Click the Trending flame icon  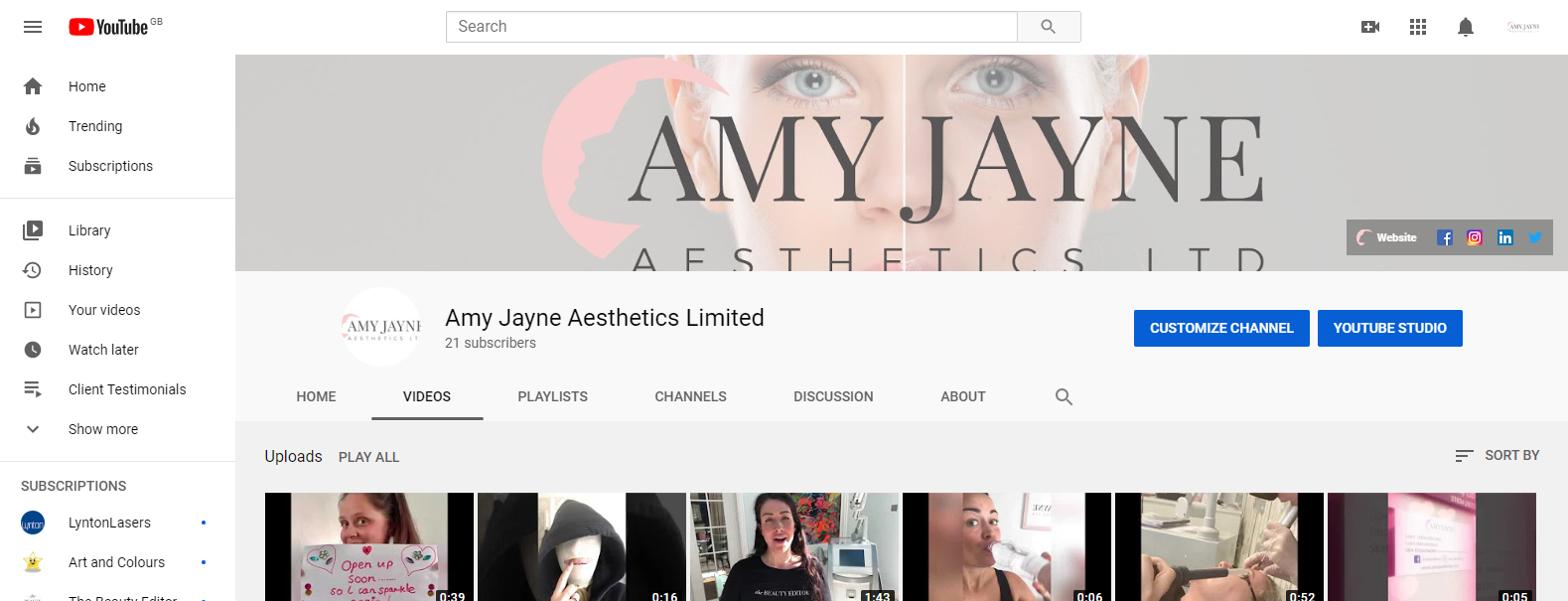[33, 126]
